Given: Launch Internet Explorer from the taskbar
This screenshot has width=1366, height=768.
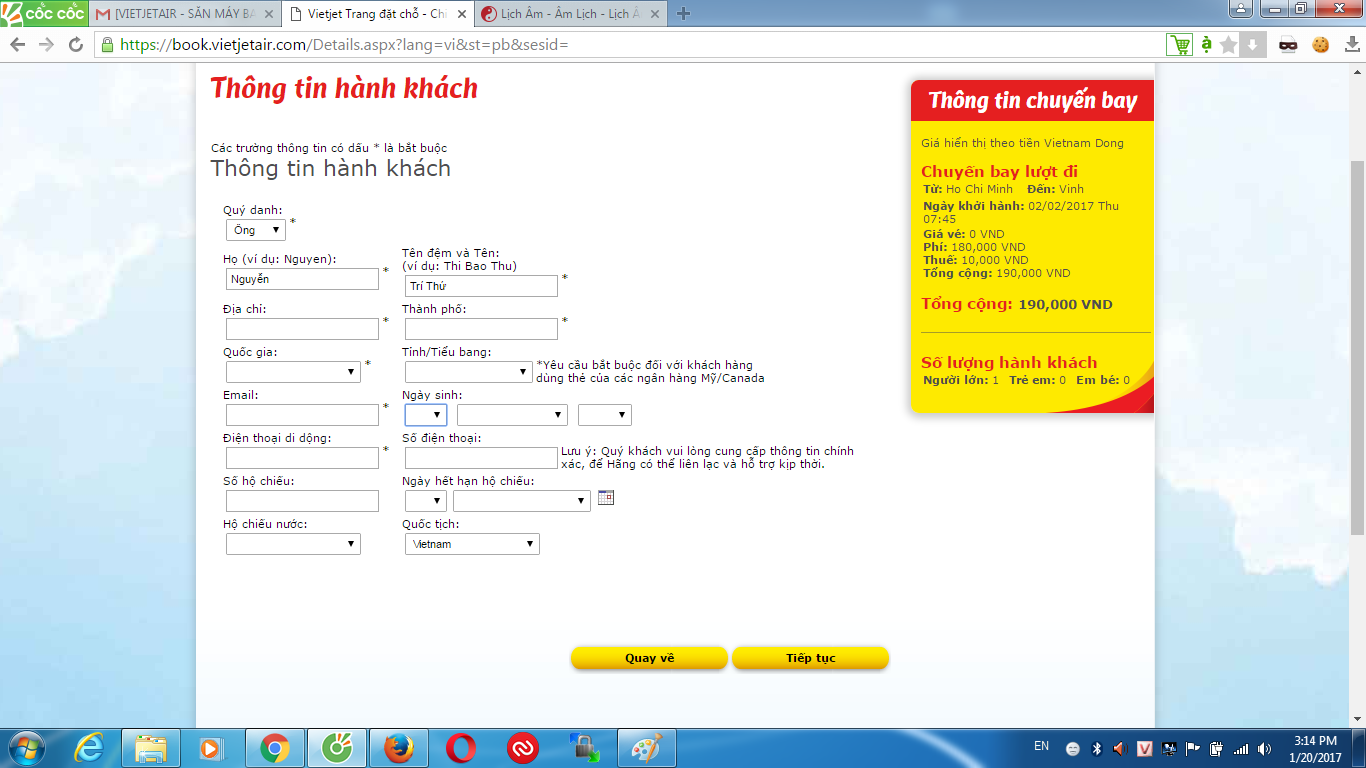Looking at the screenshot, I should 90,748.
